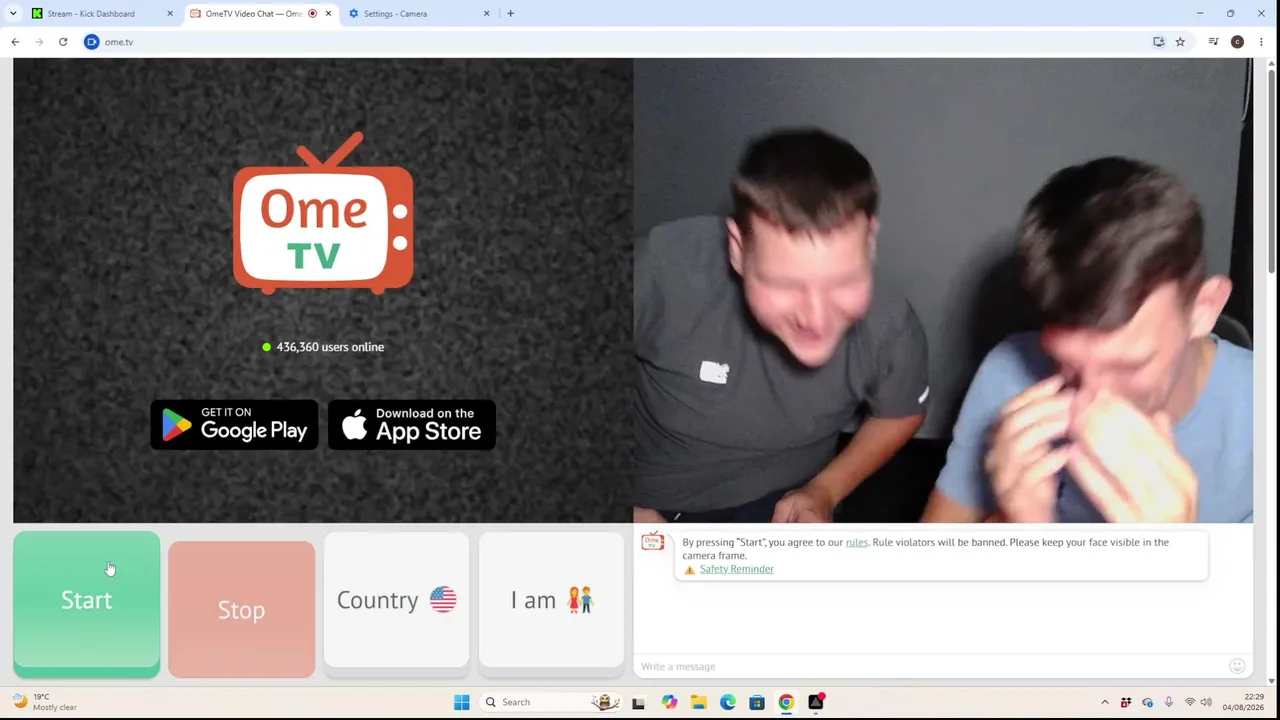Click the volume speaker tray icon
Screen dimensions: 1280x720
(1206, 702)
